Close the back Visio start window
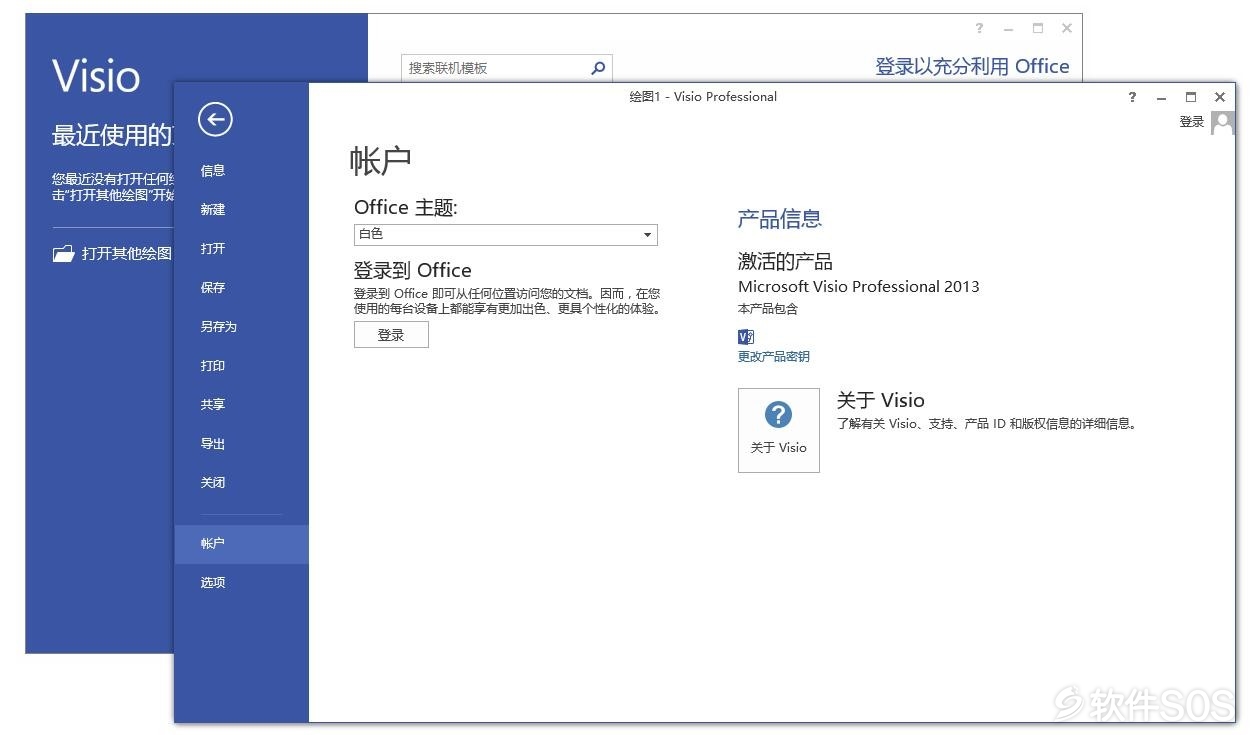The width and height of the screenshot is (1253, 735). 1066,28
